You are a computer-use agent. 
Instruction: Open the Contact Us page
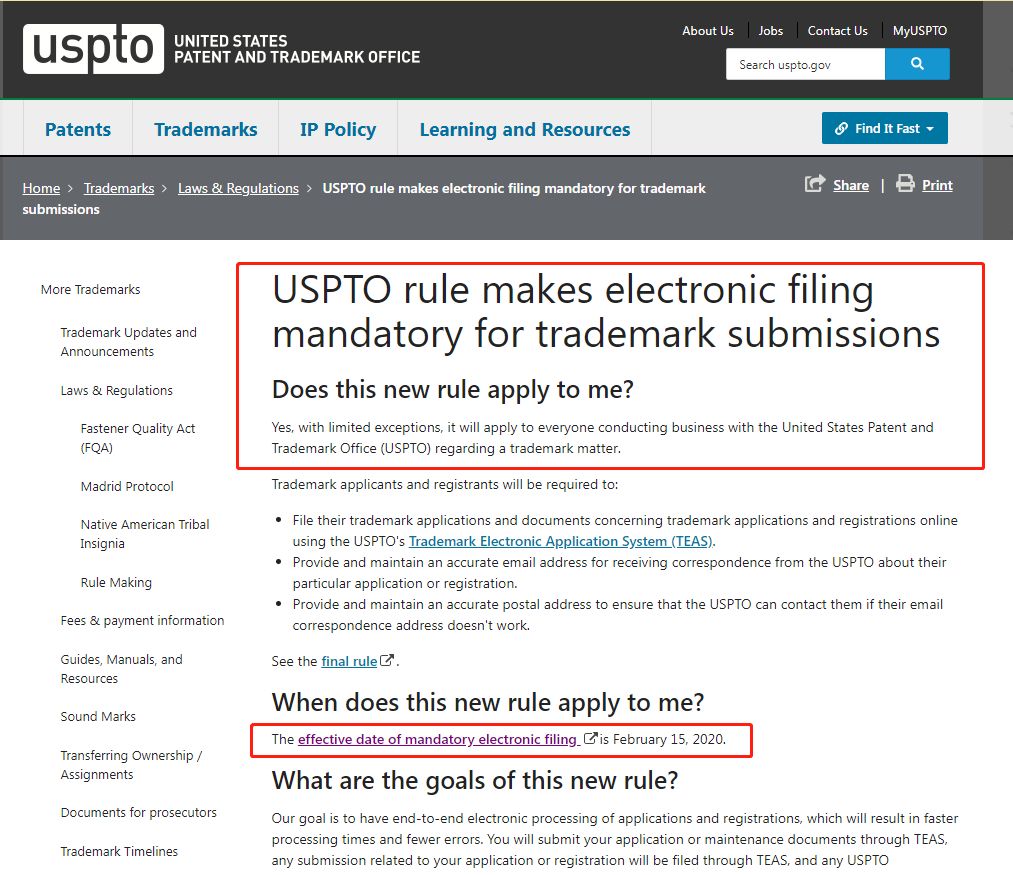coord(837,31)
